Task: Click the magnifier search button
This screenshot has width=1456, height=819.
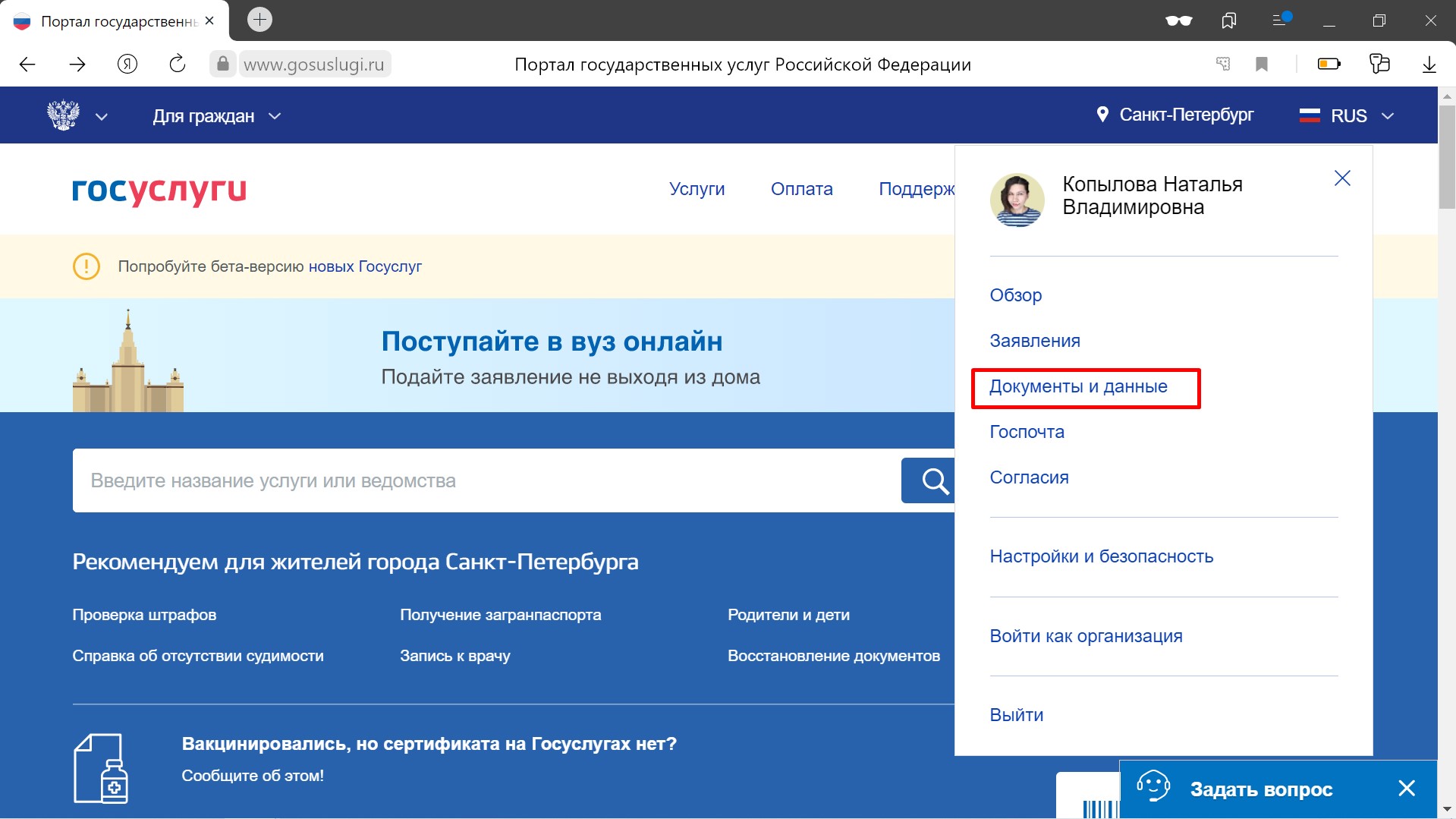Action: [929, 480]
